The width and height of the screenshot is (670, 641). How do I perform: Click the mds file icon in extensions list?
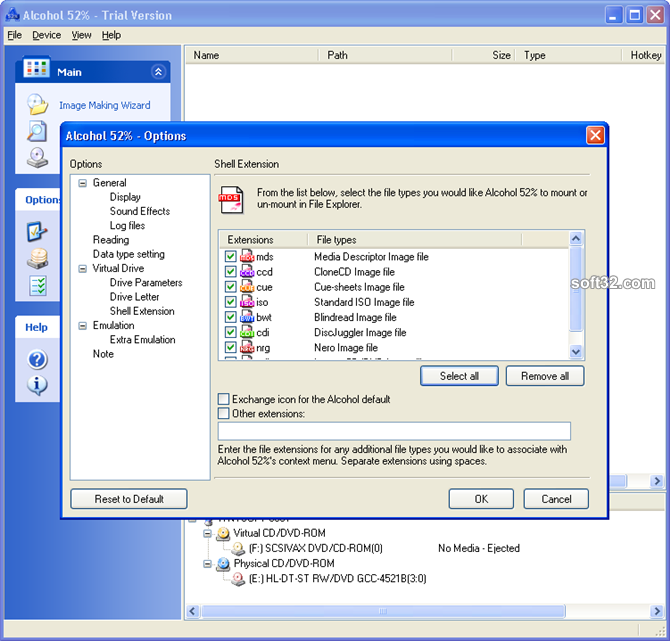click(x=247, y=256)
